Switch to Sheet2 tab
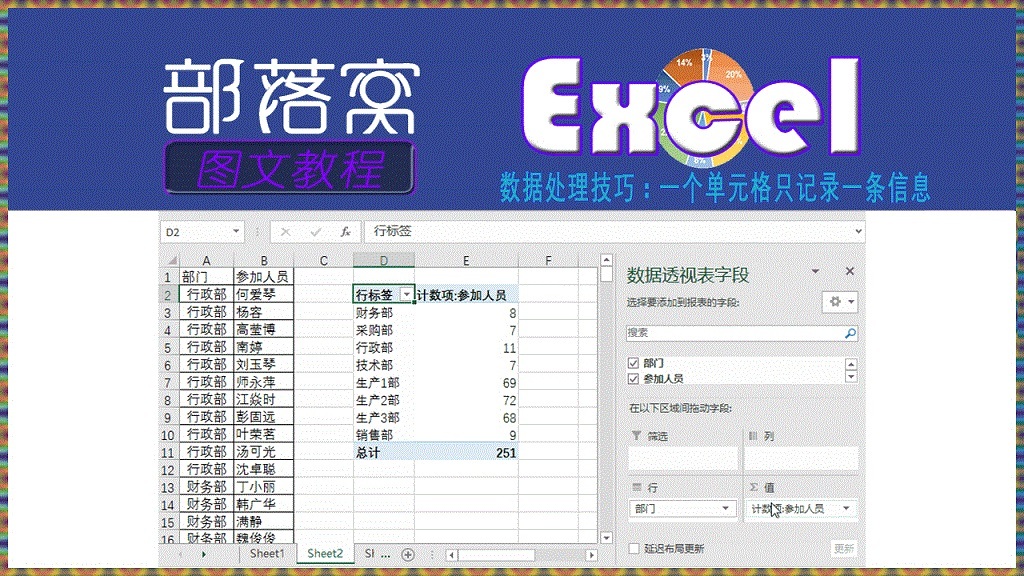The image size is (1024, 576). point(325,554)
